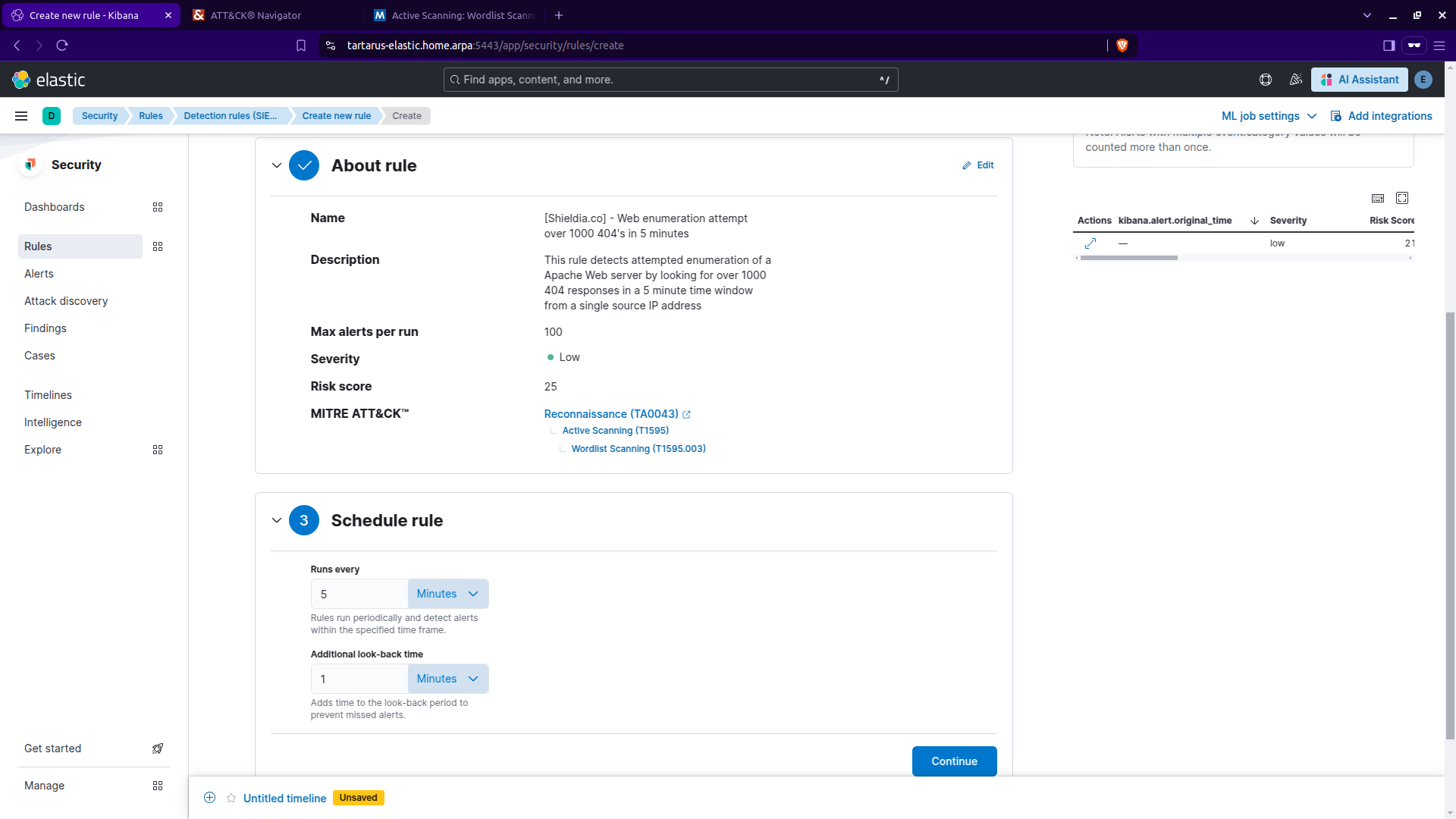Open the hamburger navigation menu
The image size is (1456, 819).
click(21, 116)
